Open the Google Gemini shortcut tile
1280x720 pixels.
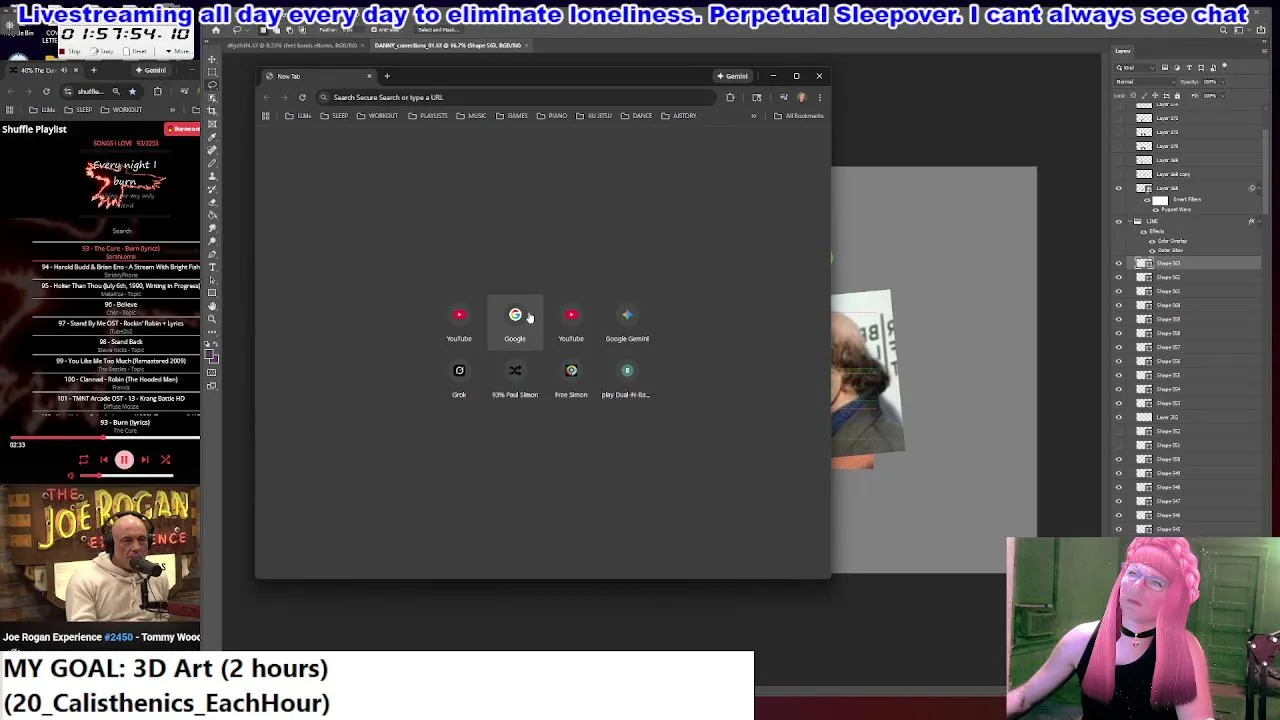(x=627, y=323)
